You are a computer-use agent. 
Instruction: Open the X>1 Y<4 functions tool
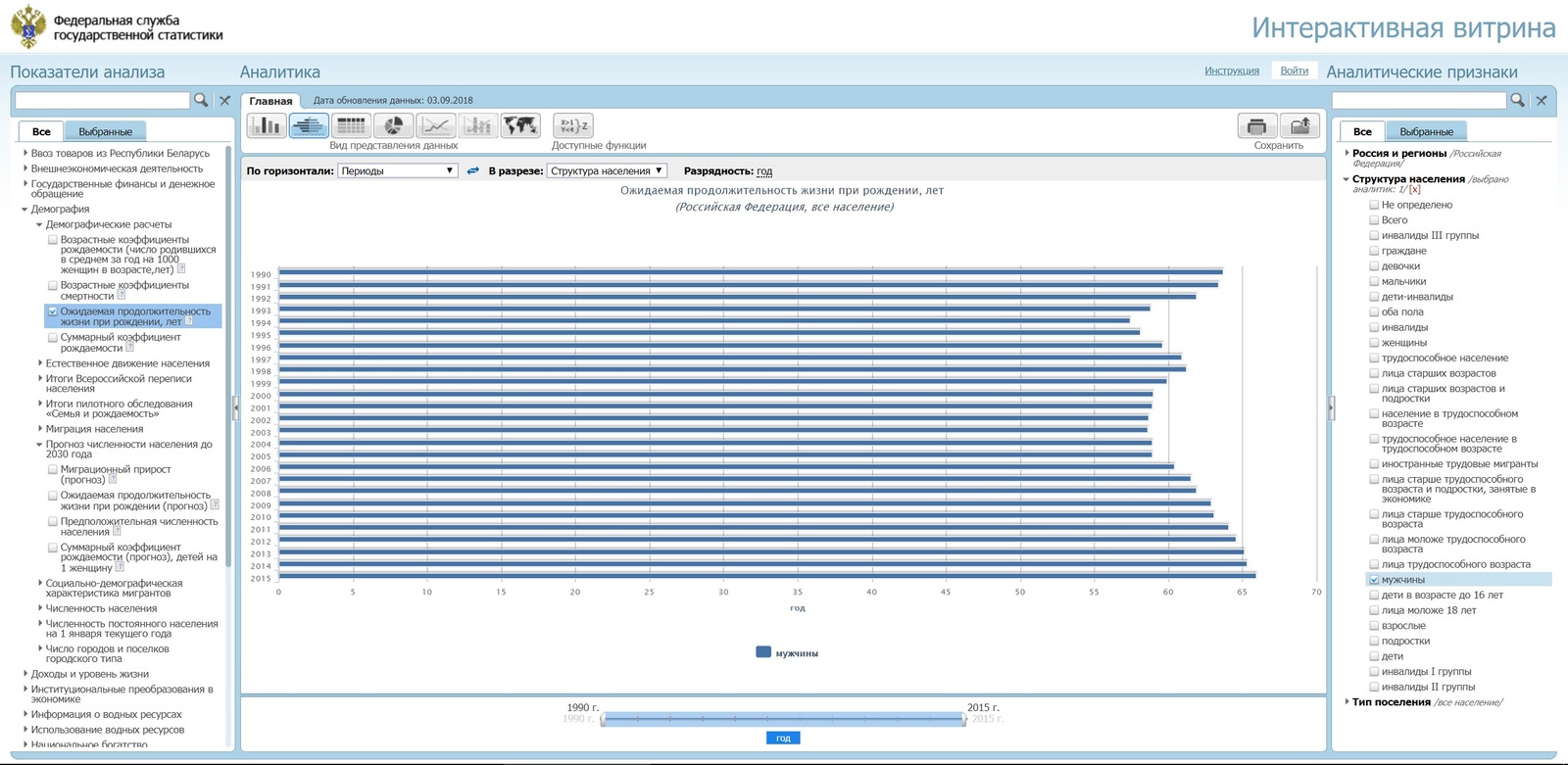(x=573, y=125)
